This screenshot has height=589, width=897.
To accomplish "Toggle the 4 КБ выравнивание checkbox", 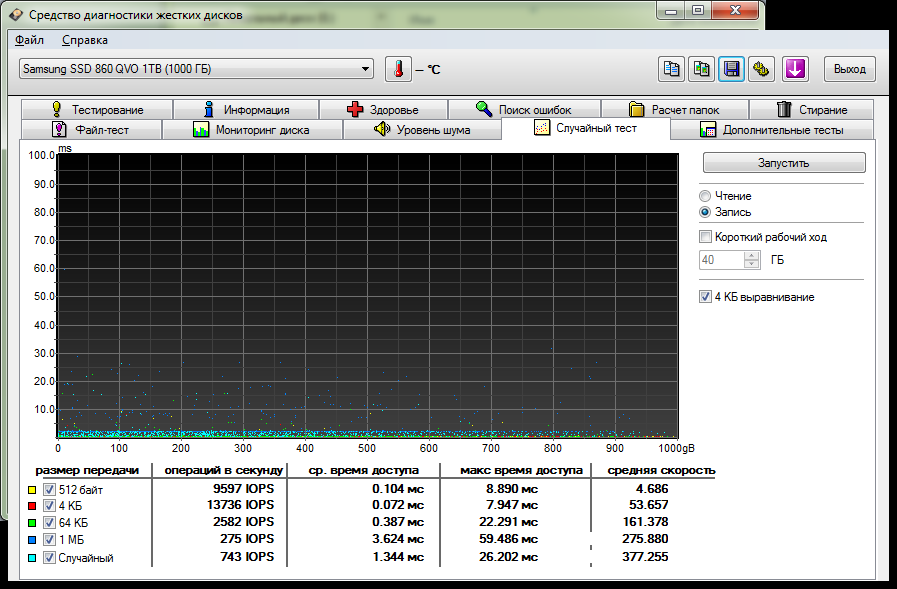I will 705,297.
